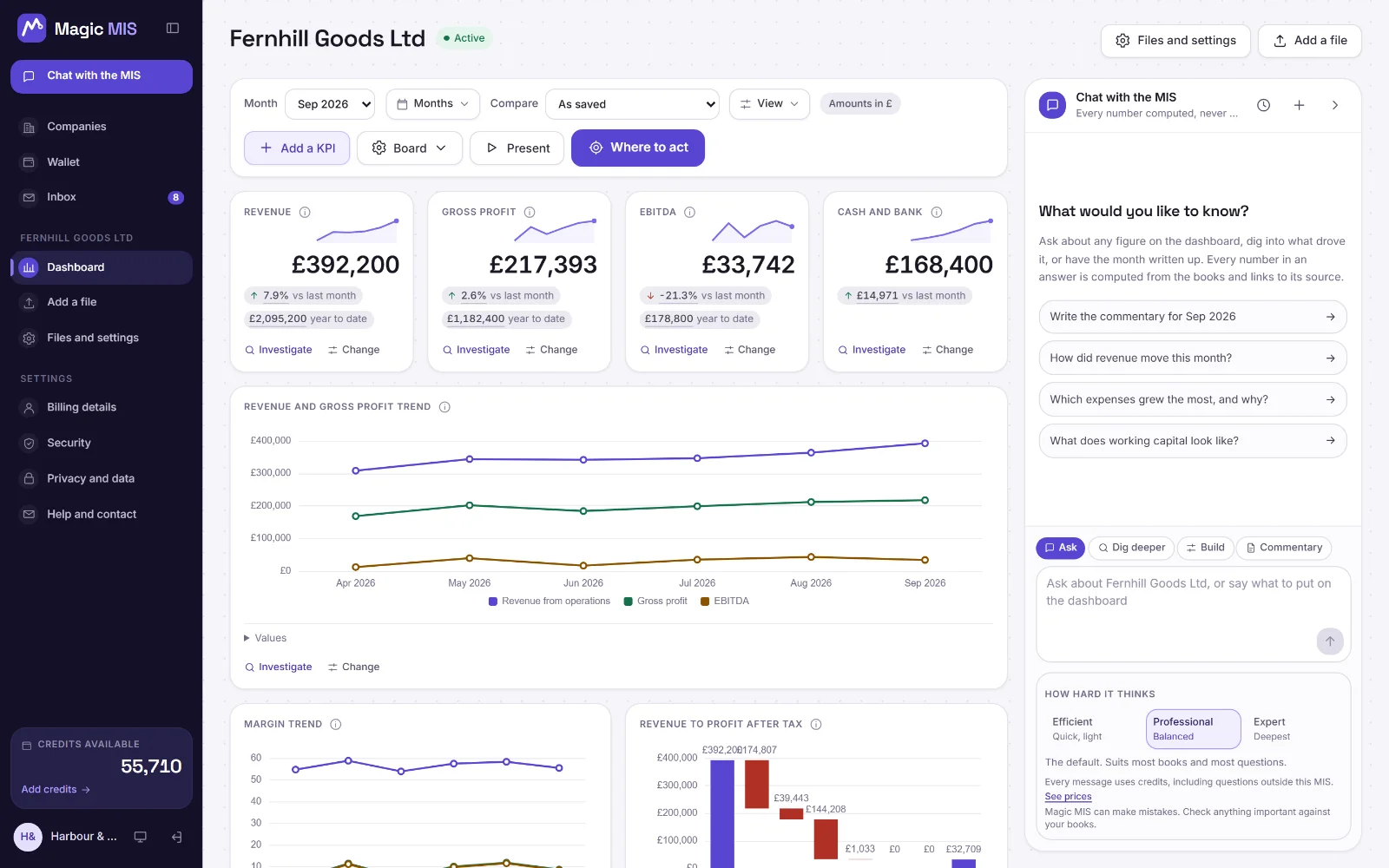This screenshot has height=868, width=1389.
Task: Click the Ask about Fernhill Goods input
Action: coord(1193,615)
